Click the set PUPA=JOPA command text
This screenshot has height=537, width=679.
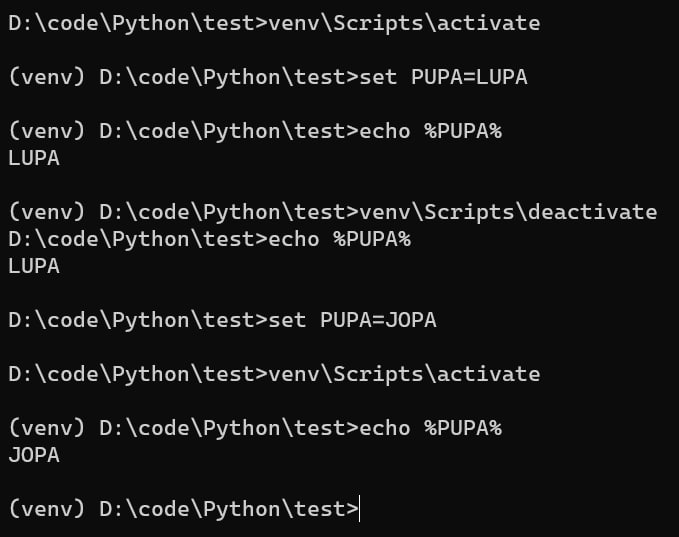point(352,320)
